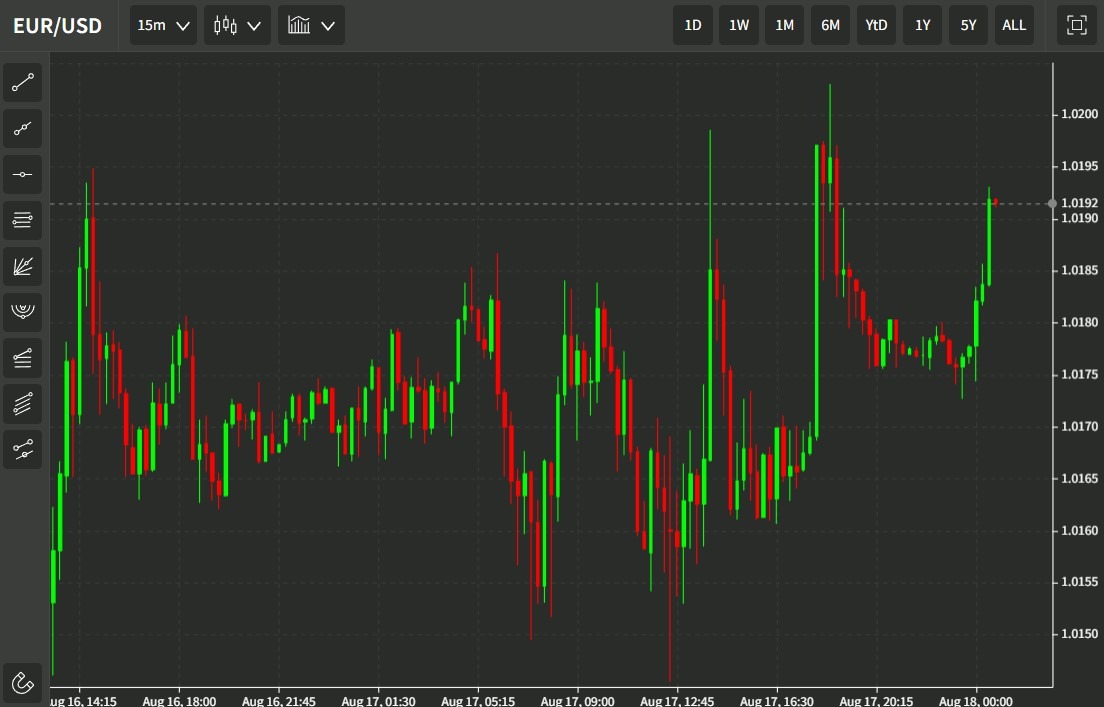Click the Aug 17, 09:00 time label
The width and height of the screenshot is (1104, 707).
(x=577, y=701)
